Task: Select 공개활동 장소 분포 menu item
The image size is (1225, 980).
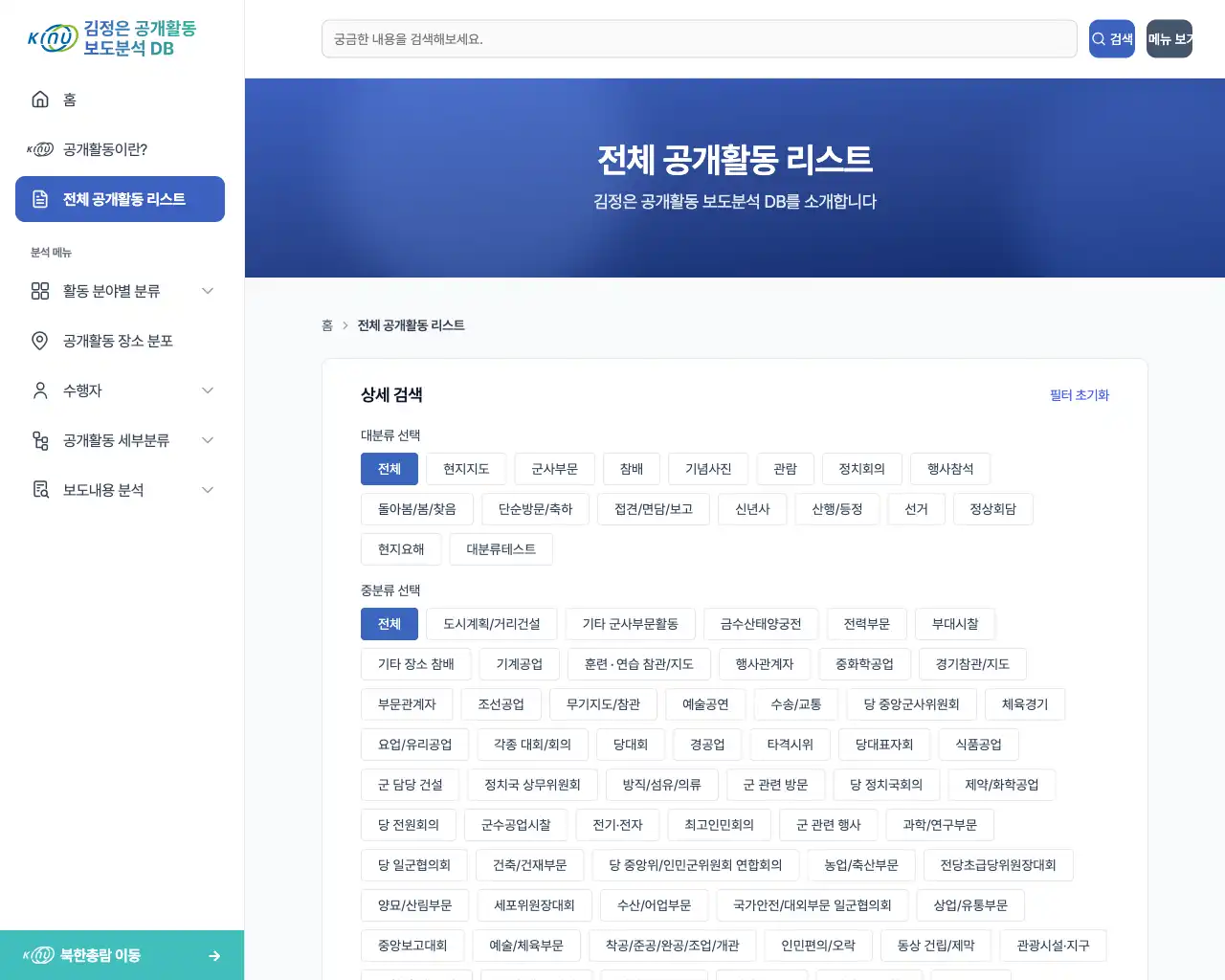Action: 120,341
